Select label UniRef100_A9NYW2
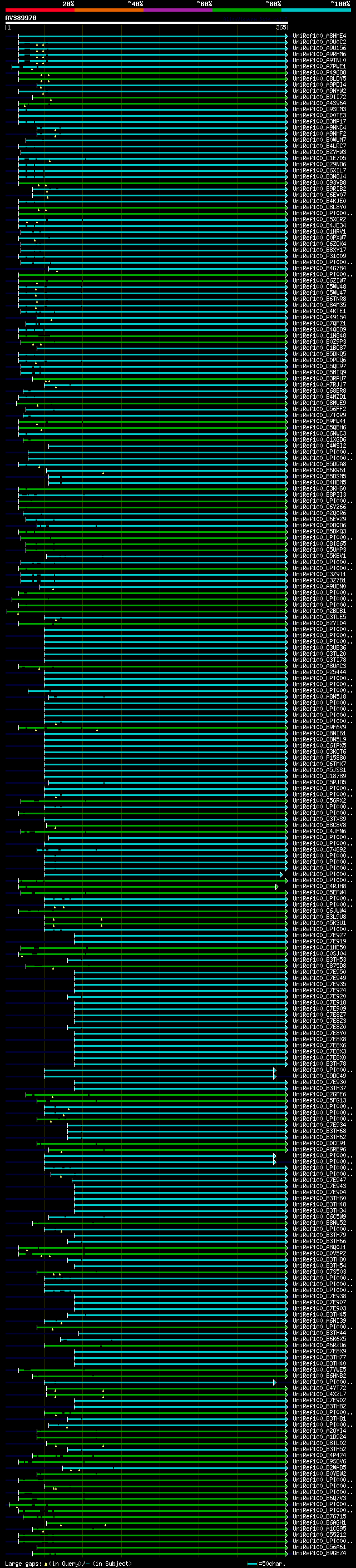356x1568 pixels. point(319,91)
